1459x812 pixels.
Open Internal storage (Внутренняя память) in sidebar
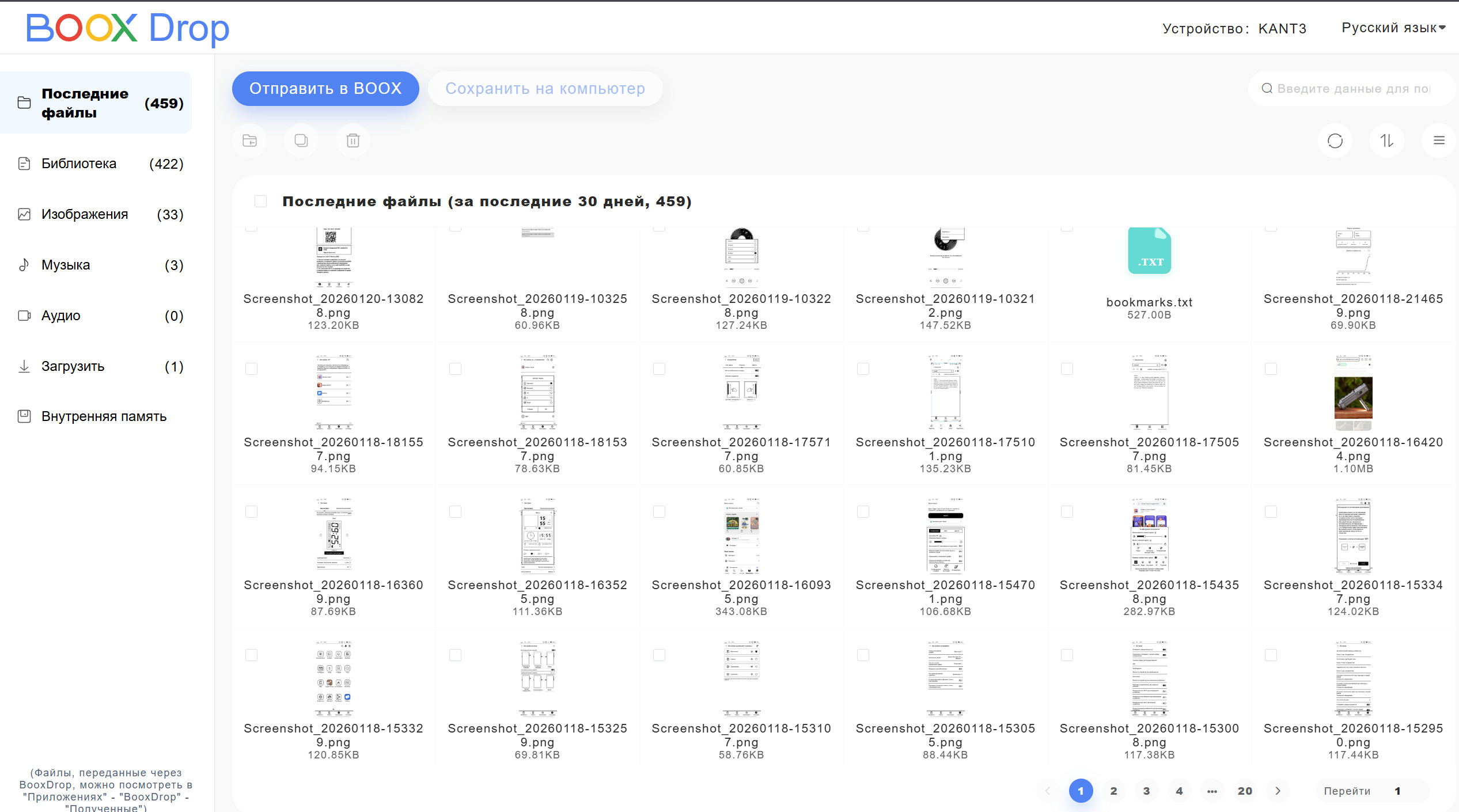click(104, 416)
